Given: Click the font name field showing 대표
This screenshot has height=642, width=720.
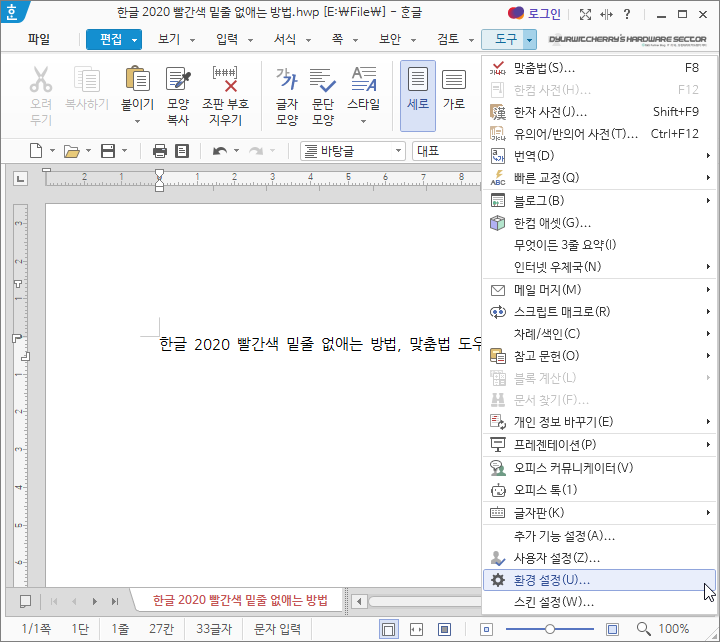Looking at the screenshot, I should pos(445,151).
